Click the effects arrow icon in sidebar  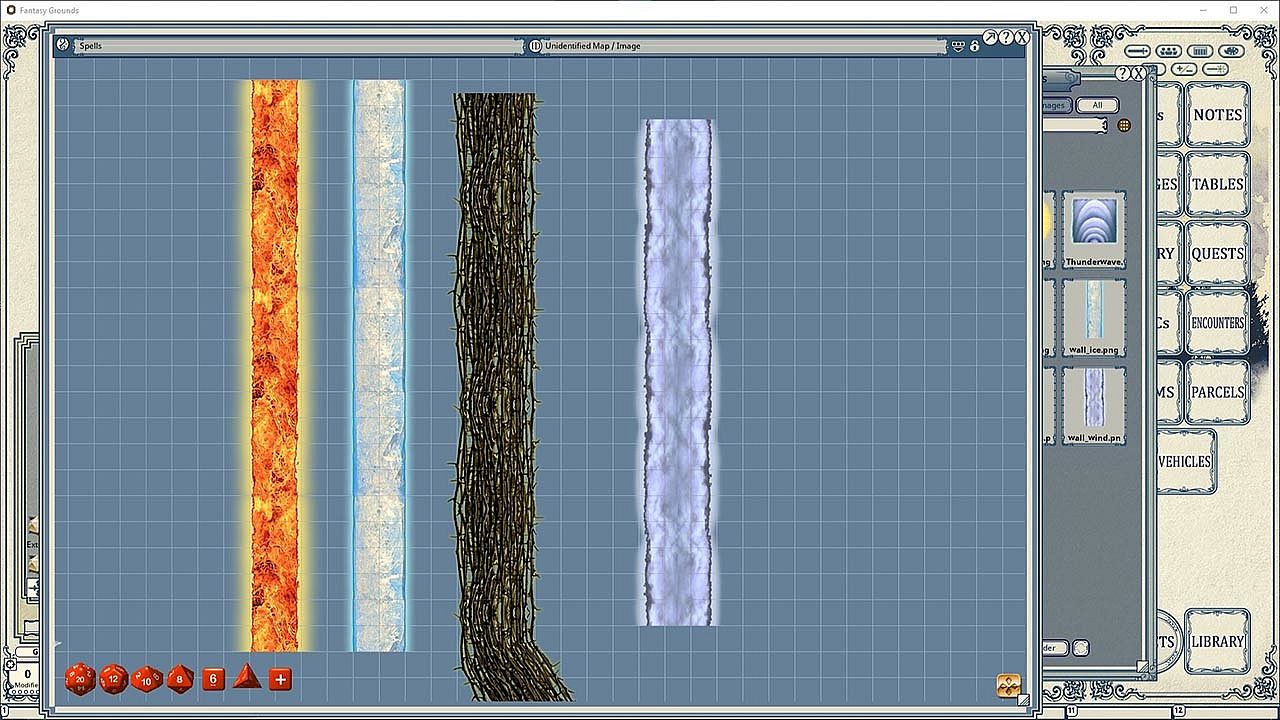click(x=1216, y=69)
